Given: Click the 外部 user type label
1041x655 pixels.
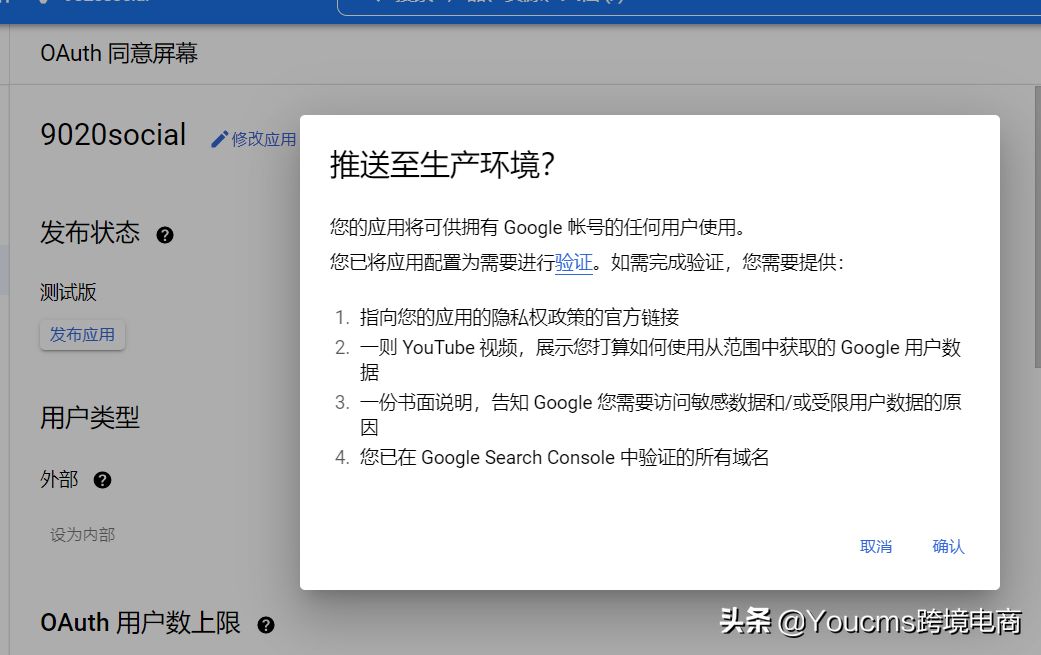Looking at the screenshot, I should 59,479.
